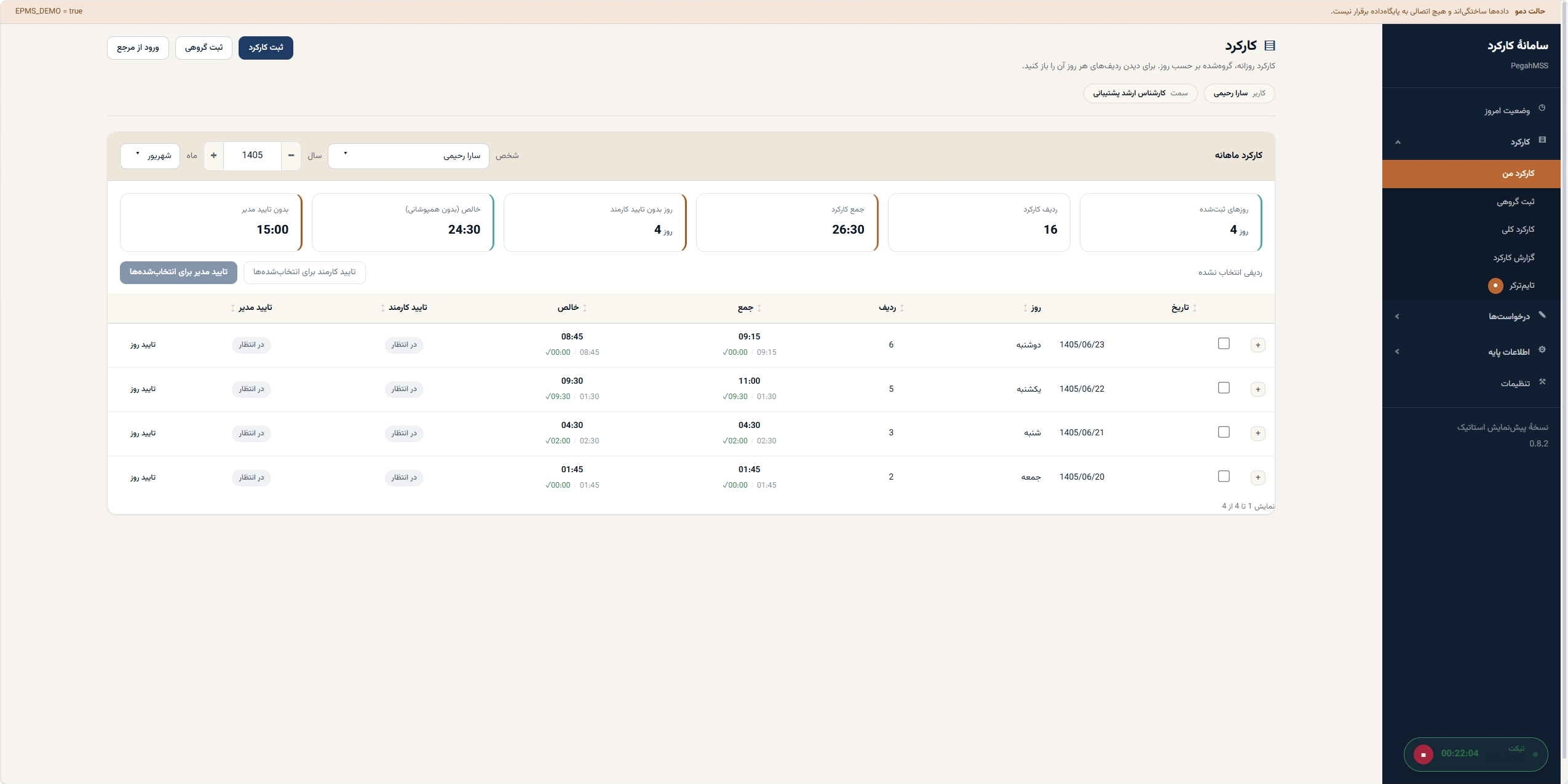Open تایم‌ترکر in the sidebar
This screenshot has width=1568, height=784.
1471,286
